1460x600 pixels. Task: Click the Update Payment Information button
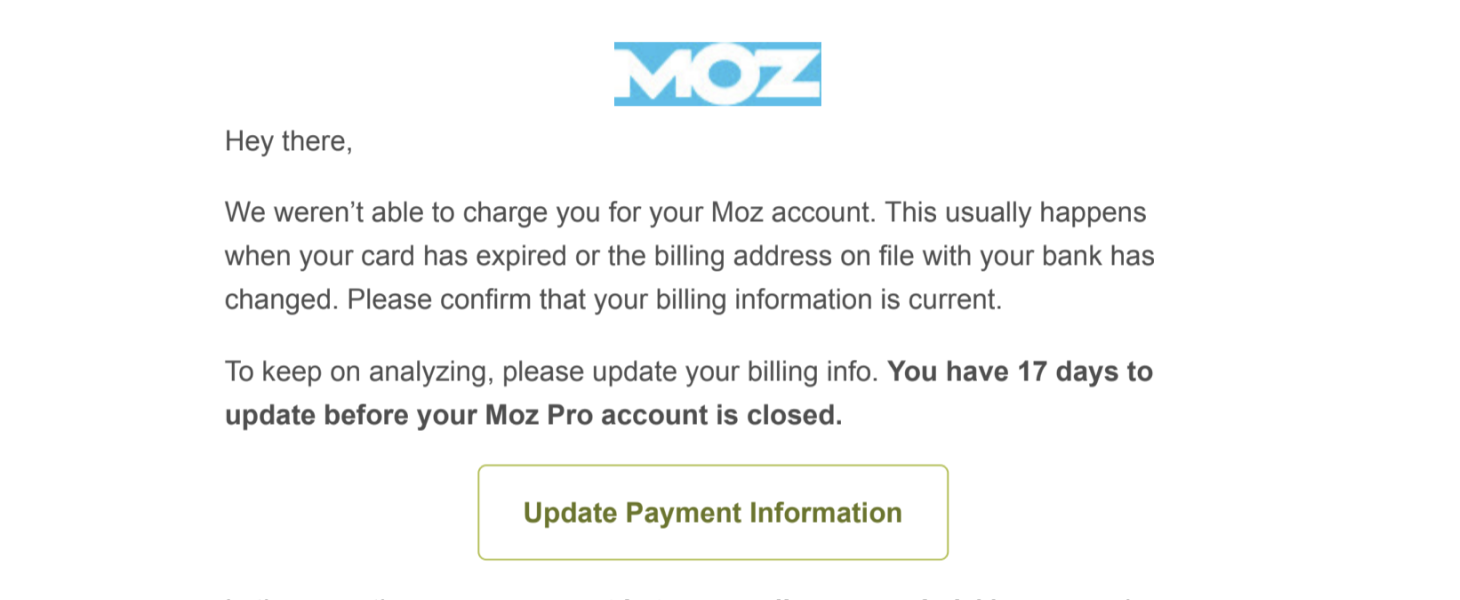coord(713,512)
